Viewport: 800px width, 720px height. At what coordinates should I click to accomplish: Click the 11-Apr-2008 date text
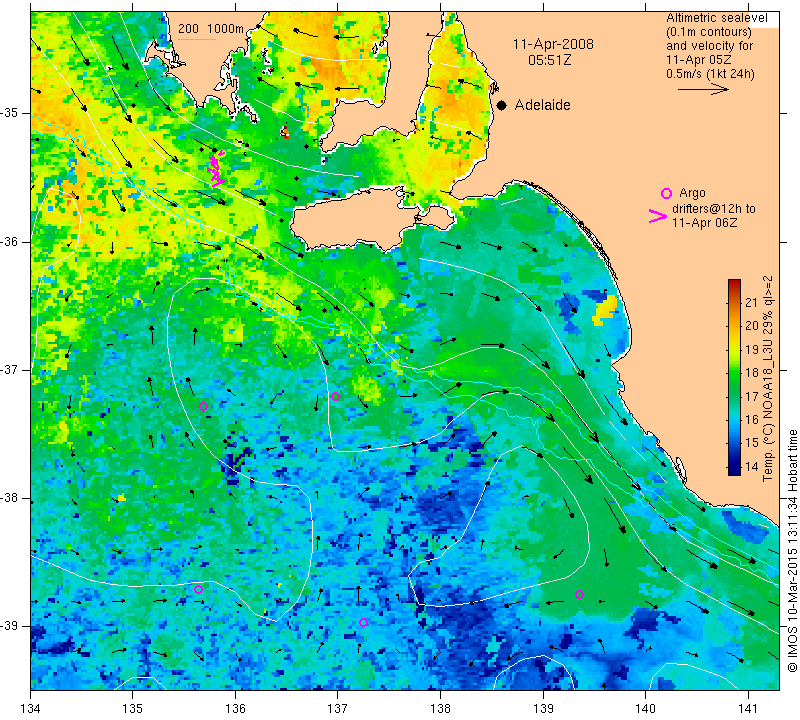[x=553, y=44]
